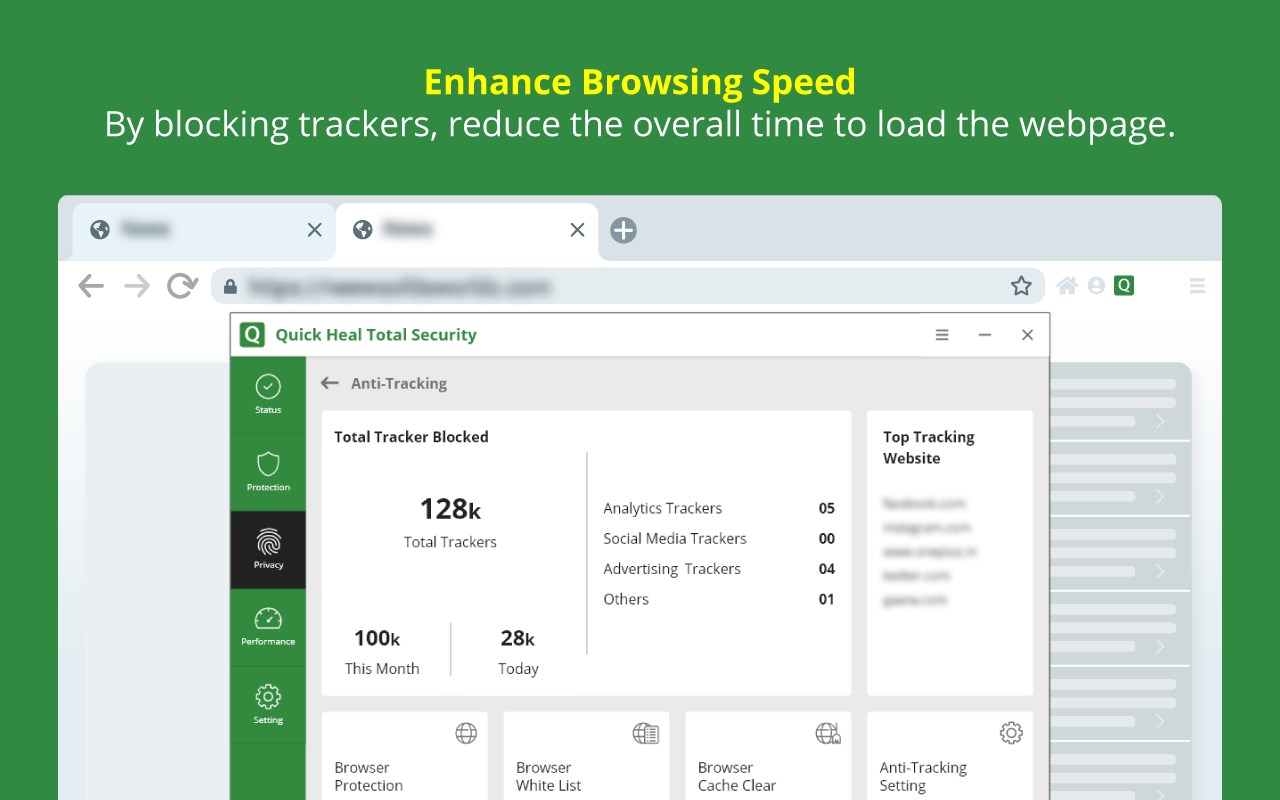Click the 100k This Month value
The height and width of the screenshot is (800, 1280).
(377, 638)
